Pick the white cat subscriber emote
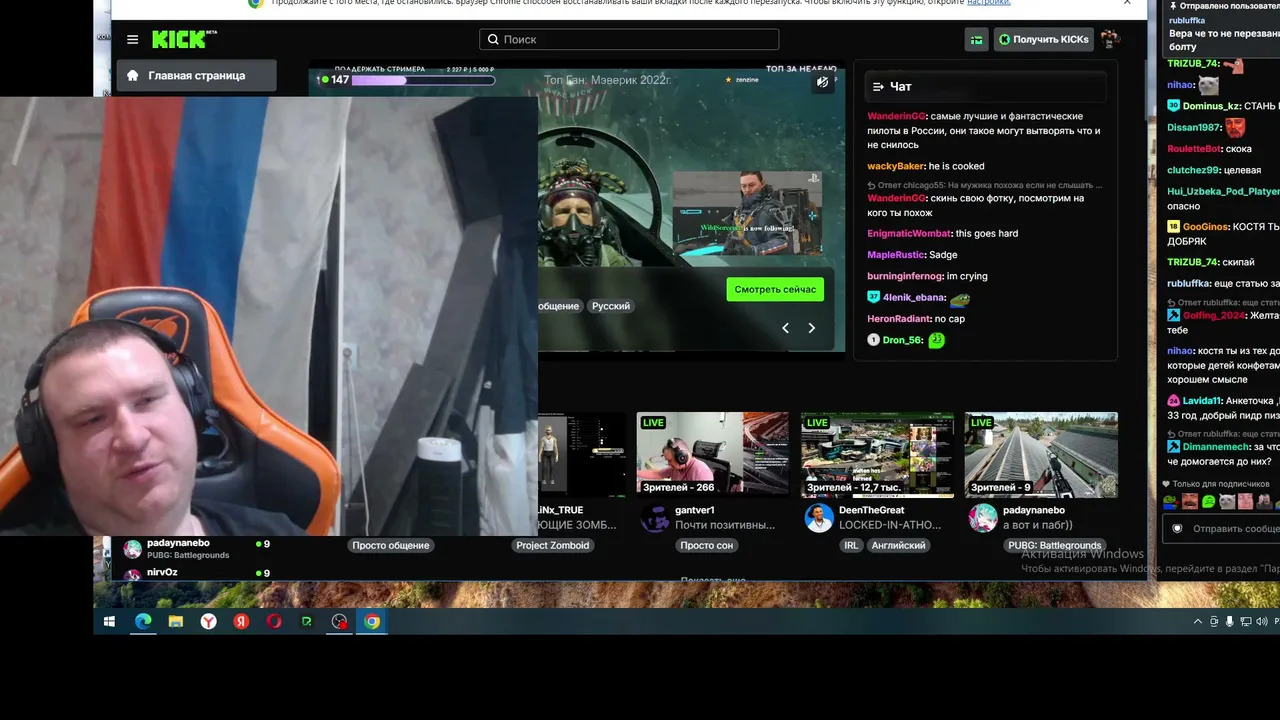1280x720 pixels. tap(1227, 502)
